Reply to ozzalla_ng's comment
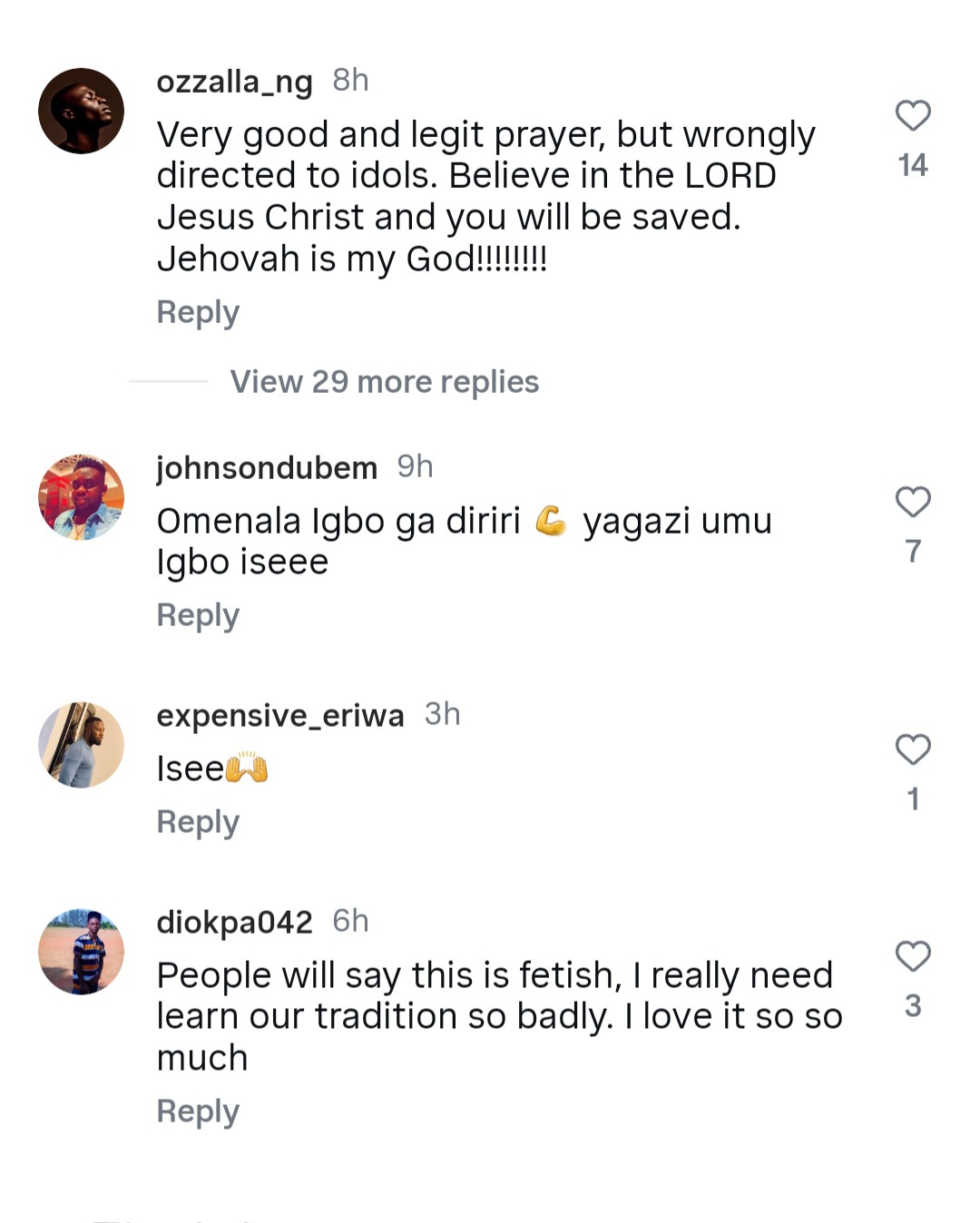The image size is (980, 1223). tap(198, 312)
